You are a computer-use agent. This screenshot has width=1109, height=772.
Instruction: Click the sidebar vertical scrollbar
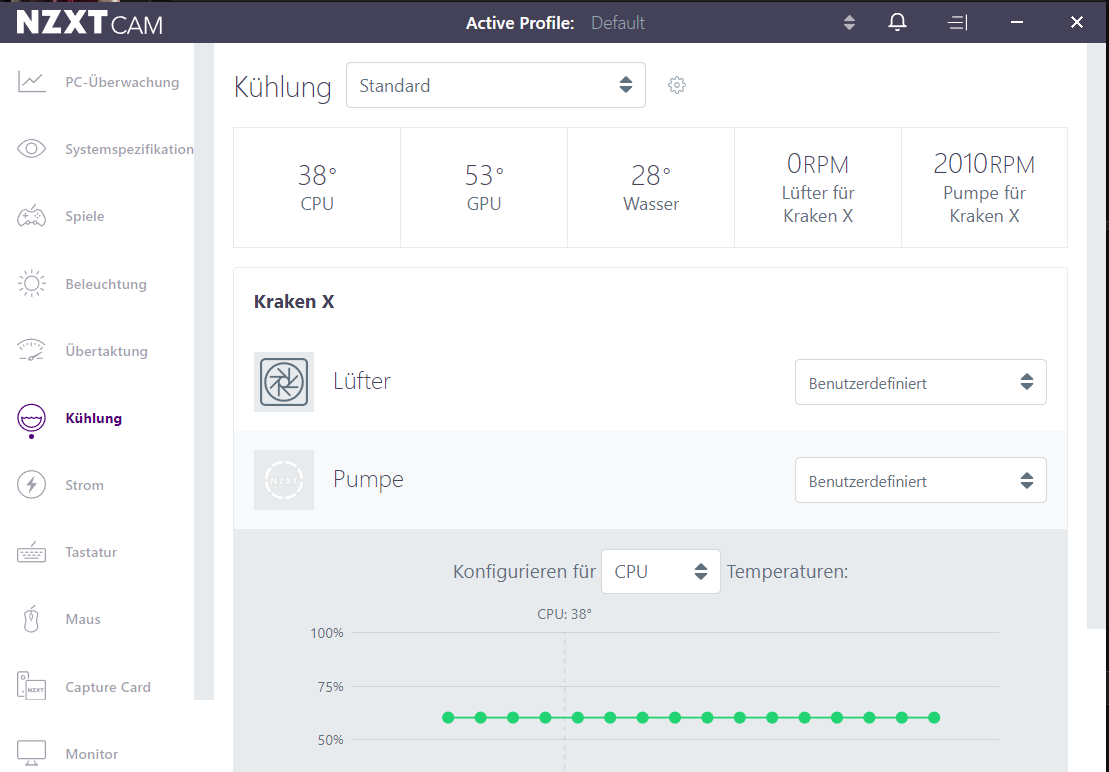click(x=204, y=371)
